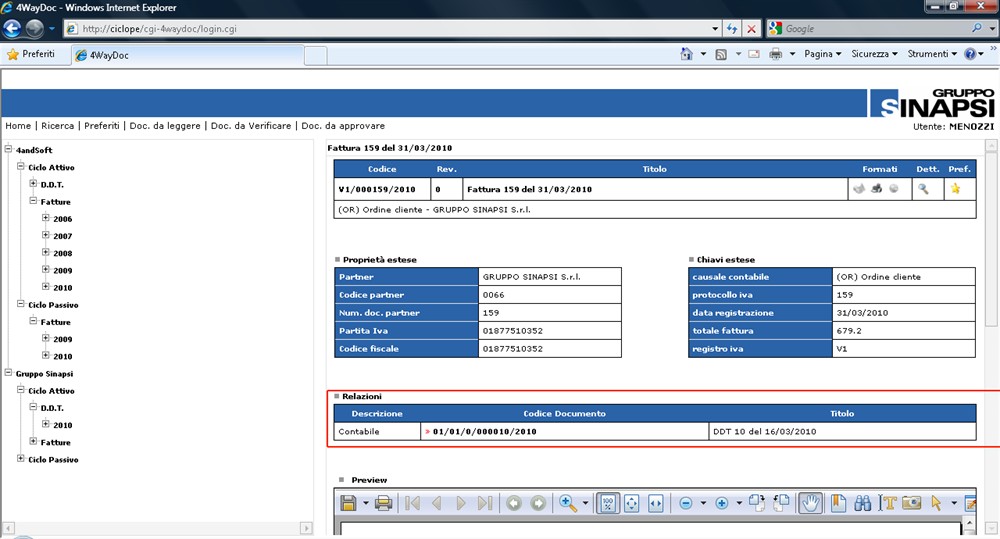Screen dimensions: 1000x539
Task: Go to Home in the navigation bar
Action: point(18,126)
